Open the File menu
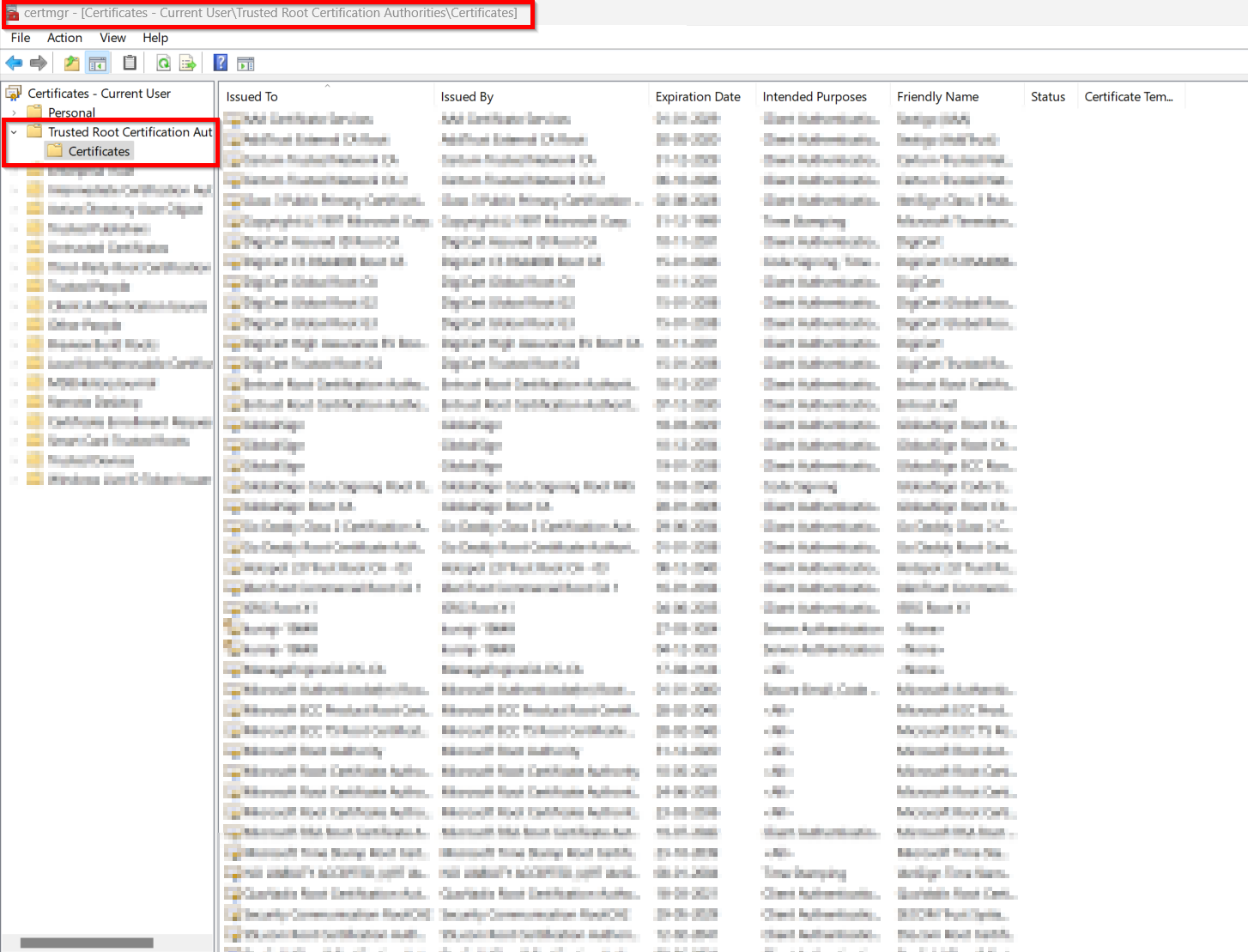Viewport: 1248px width, 952px height. [x=21, y=38]
